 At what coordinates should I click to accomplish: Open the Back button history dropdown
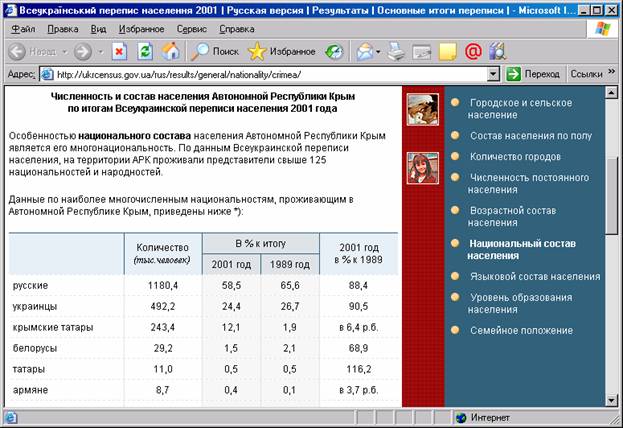pos(63,51)
